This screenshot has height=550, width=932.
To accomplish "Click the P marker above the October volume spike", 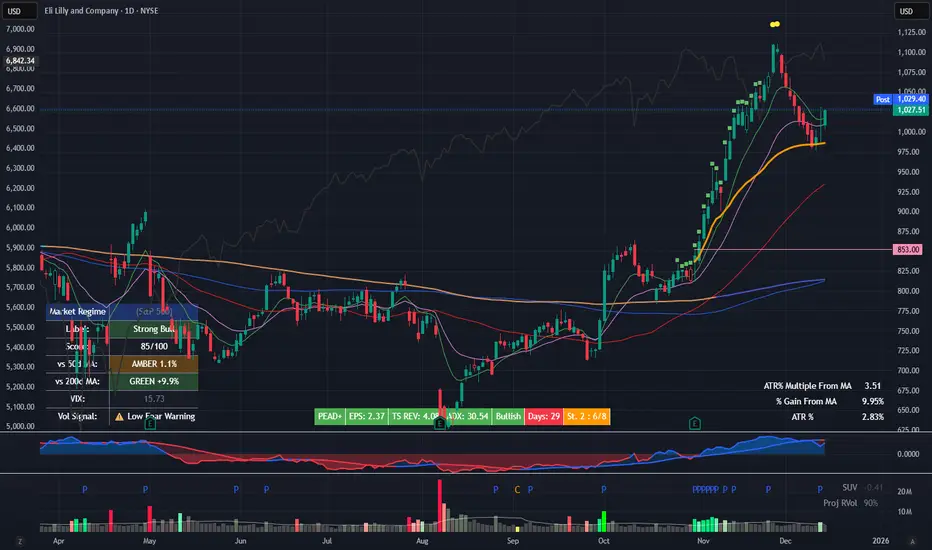I will click(603, 490).
